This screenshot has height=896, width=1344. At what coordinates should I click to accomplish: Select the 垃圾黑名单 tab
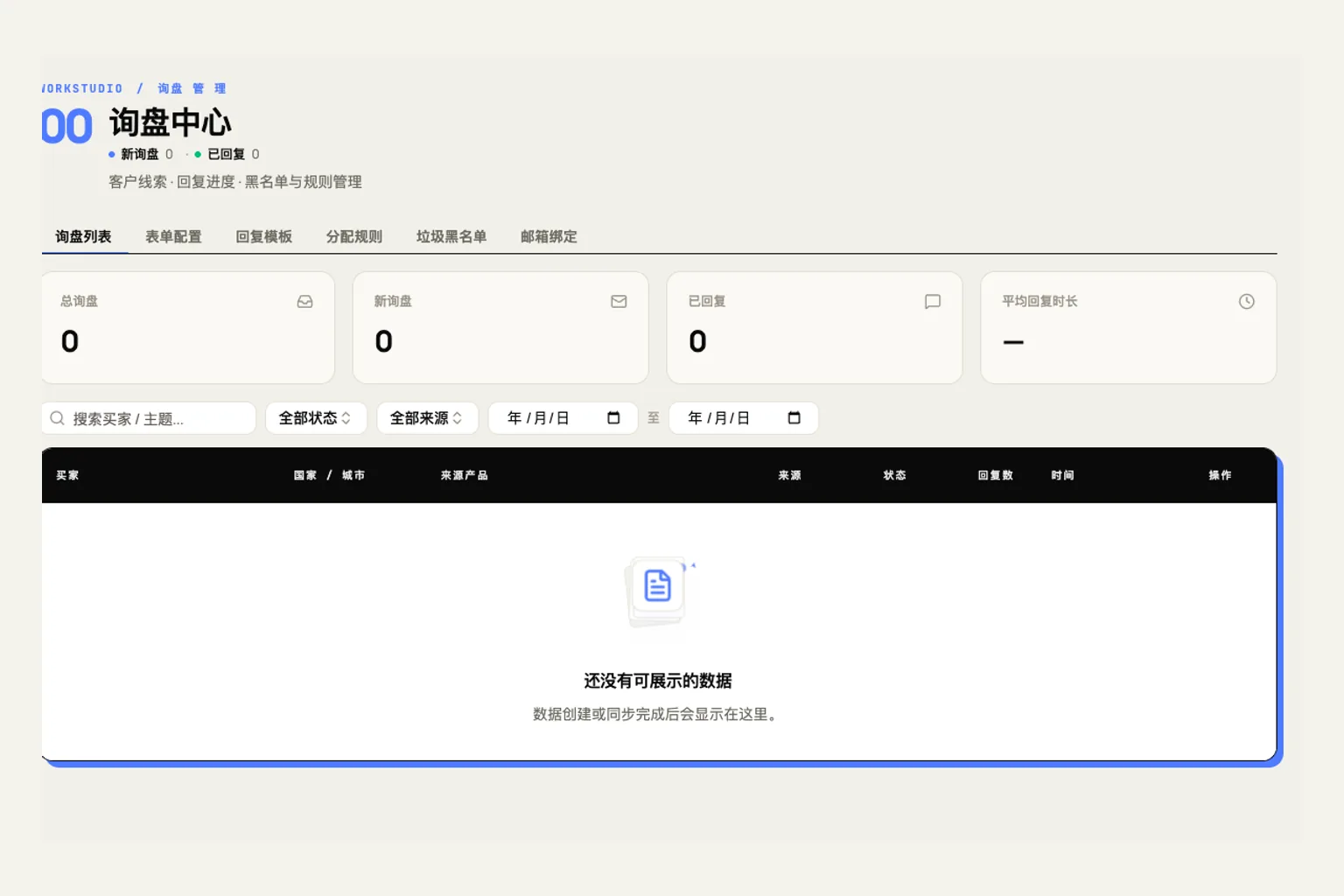(x=451, y=237)
